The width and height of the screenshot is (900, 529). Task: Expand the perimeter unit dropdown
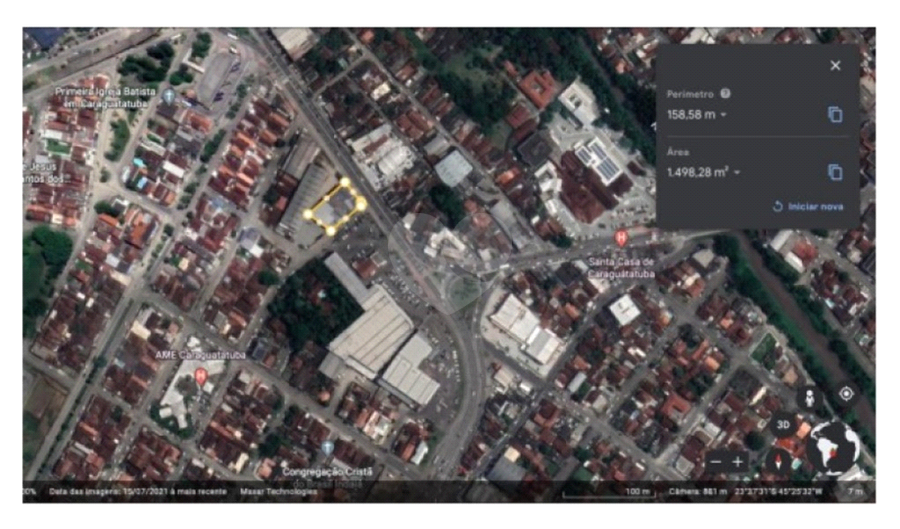723,115
